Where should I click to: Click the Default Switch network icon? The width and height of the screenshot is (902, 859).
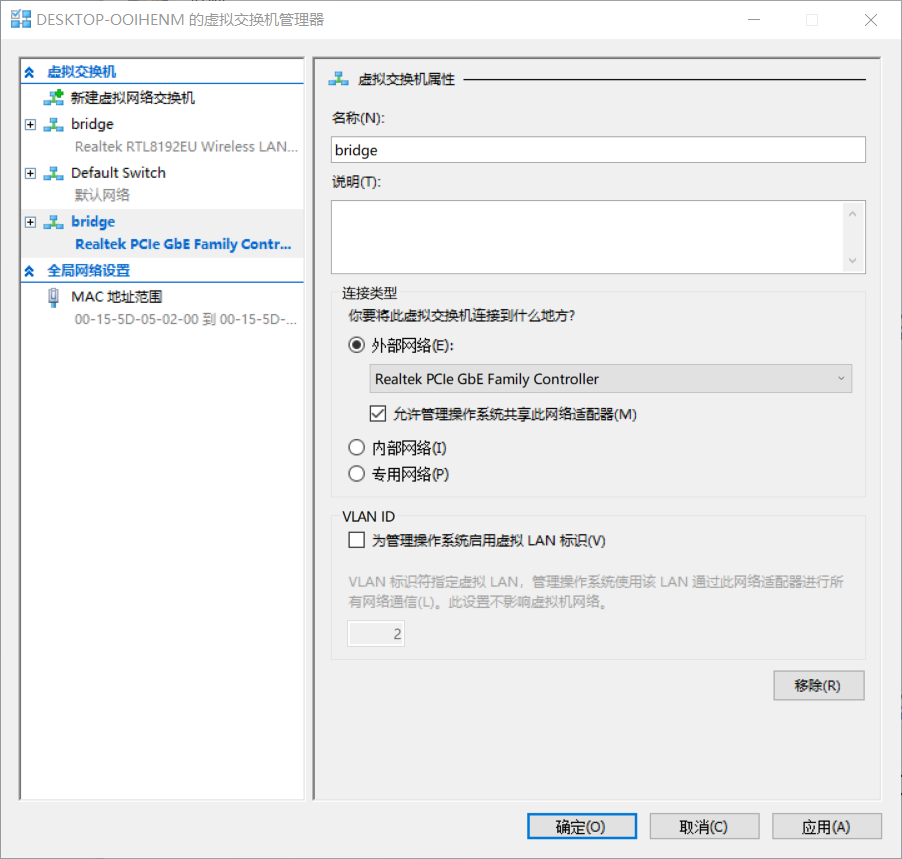[53, 173]
